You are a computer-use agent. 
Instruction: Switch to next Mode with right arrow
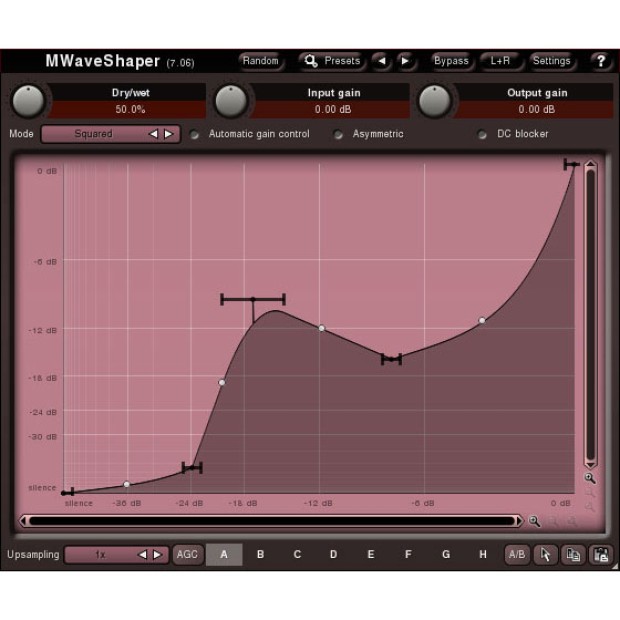tap(169, 134)
